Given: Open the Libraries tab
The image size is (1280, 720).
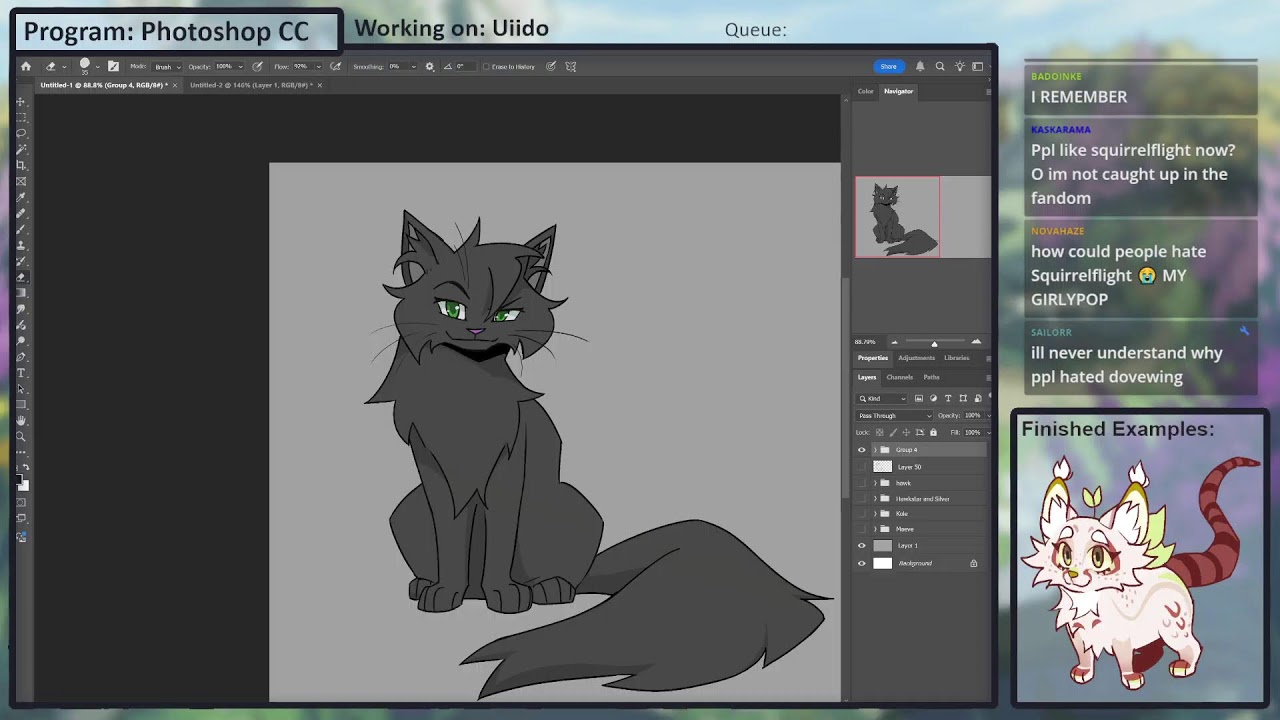Looking at the screenshot, I should (x=956, y=358).
